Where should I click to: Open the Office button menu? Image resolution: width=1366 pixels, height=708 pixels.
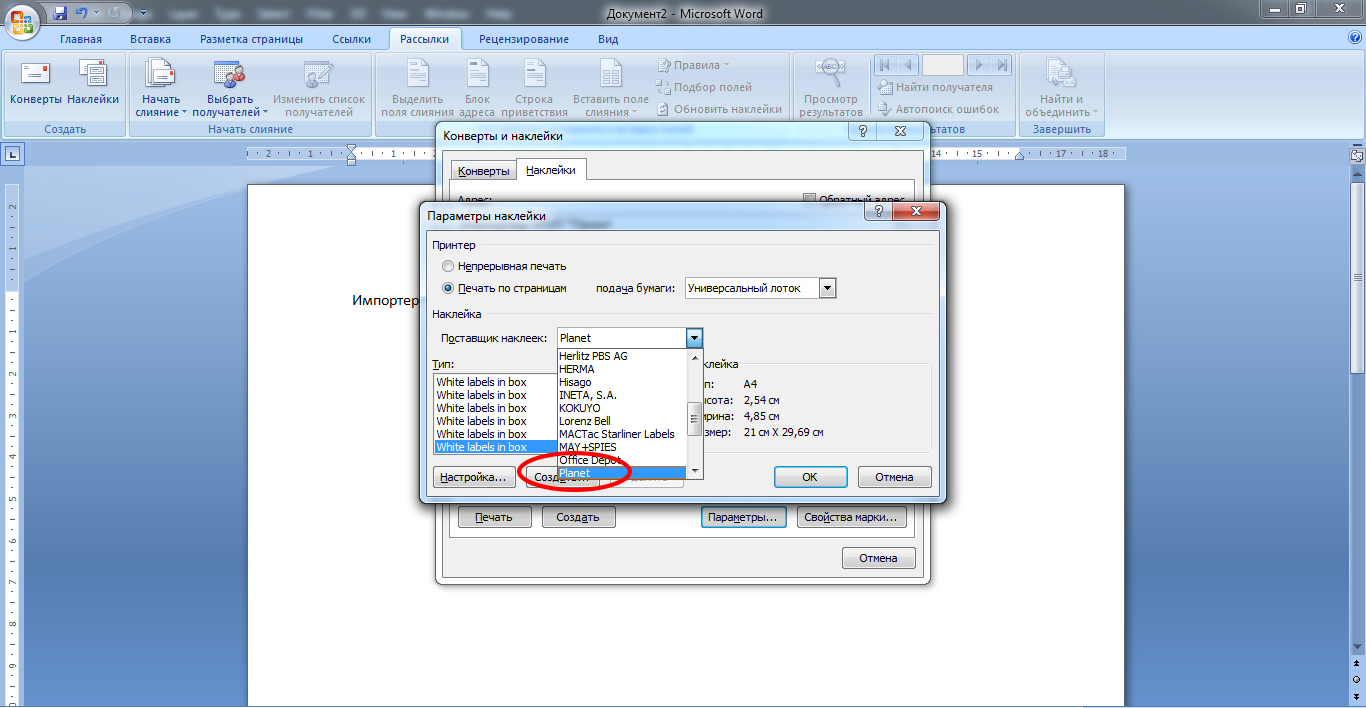tap(22, 20)
